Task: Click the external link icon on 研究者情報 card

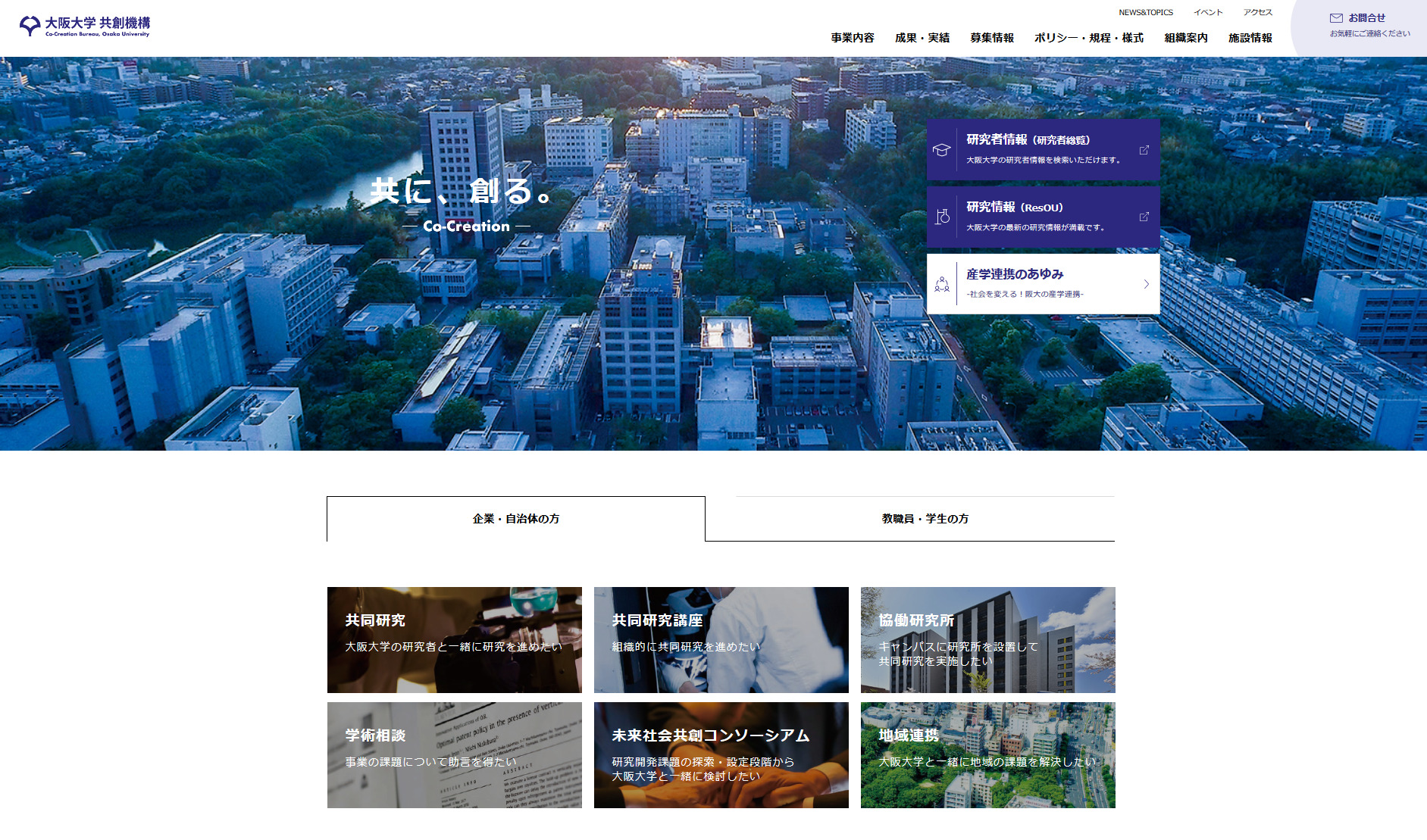Action: 1144,150
